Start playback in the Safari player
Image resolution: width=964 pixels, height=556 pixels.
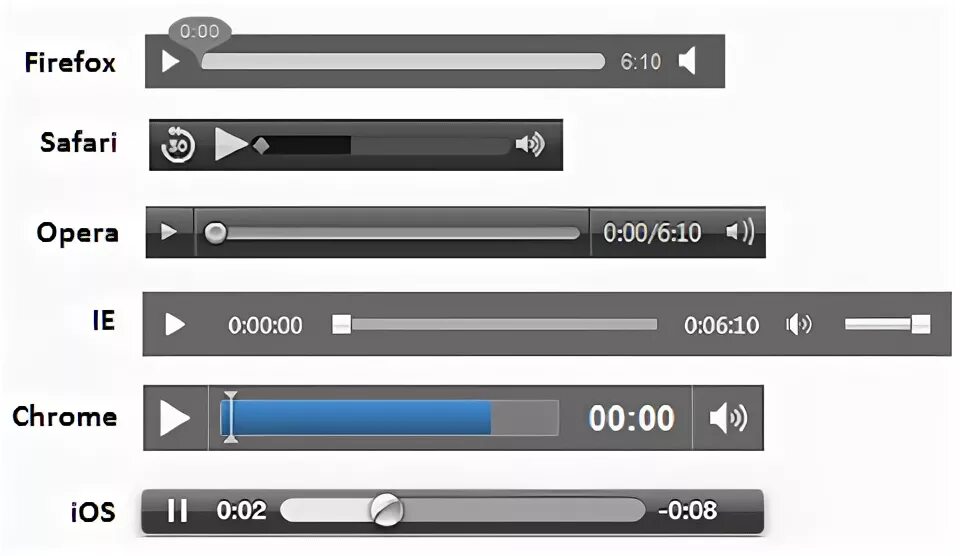(230, 145)
